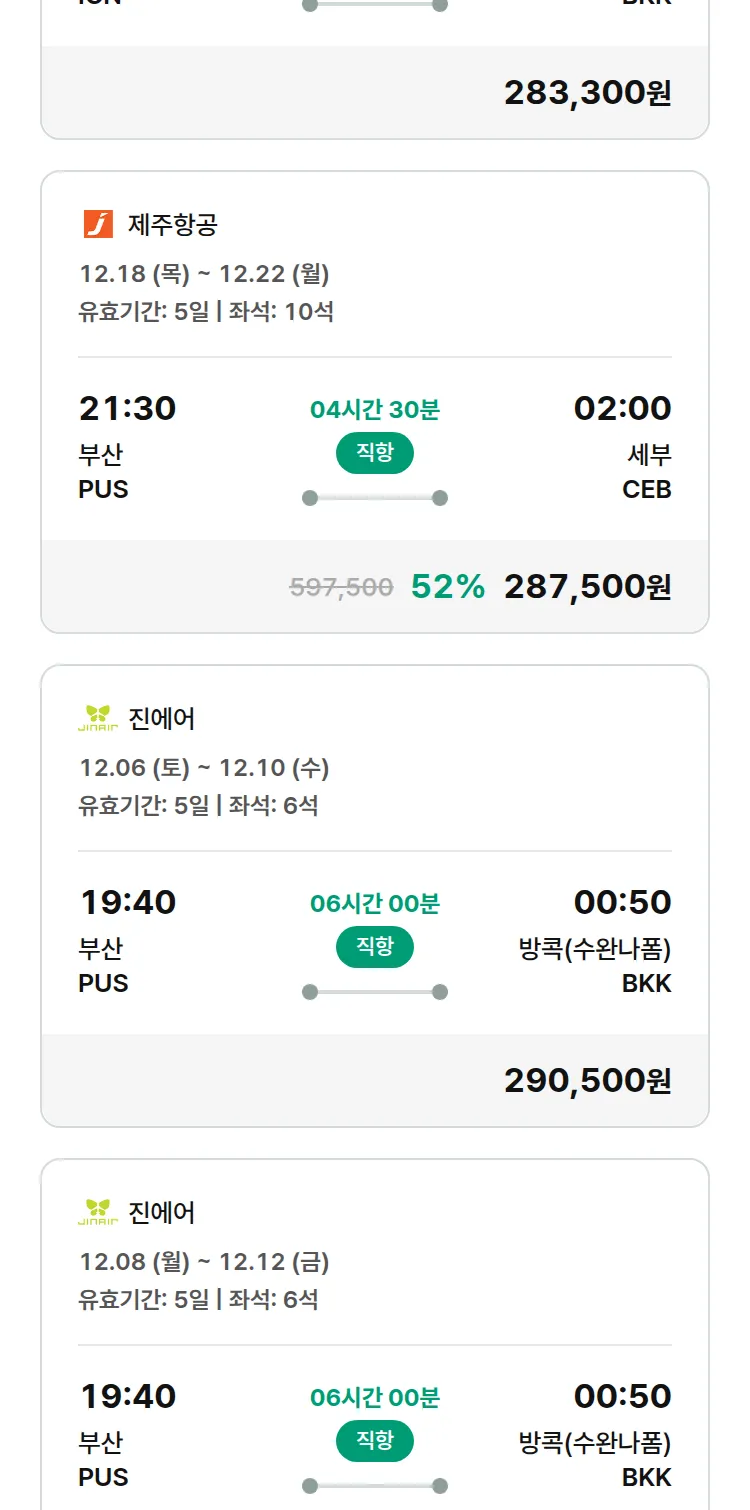Click 04시간 30분 flight duration text
The image size is (750, 1510).
click(x=375, y=409)
